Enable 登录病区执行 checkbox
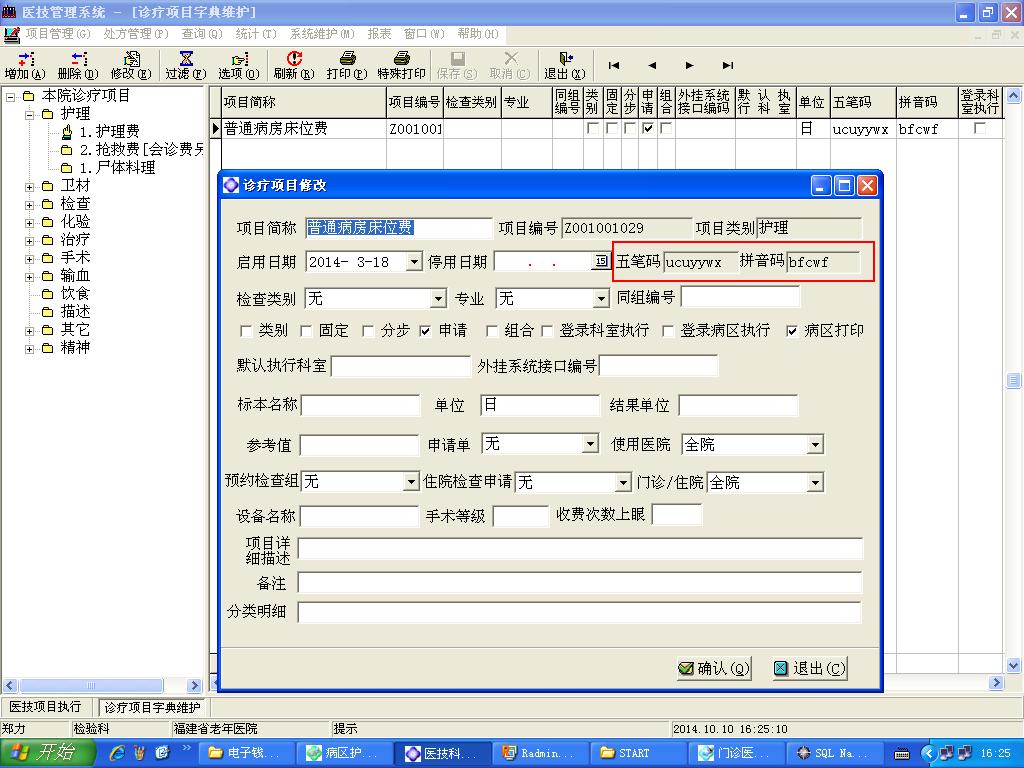The width and height of the screenshot is (1024, 768). [x=668, y=331]
